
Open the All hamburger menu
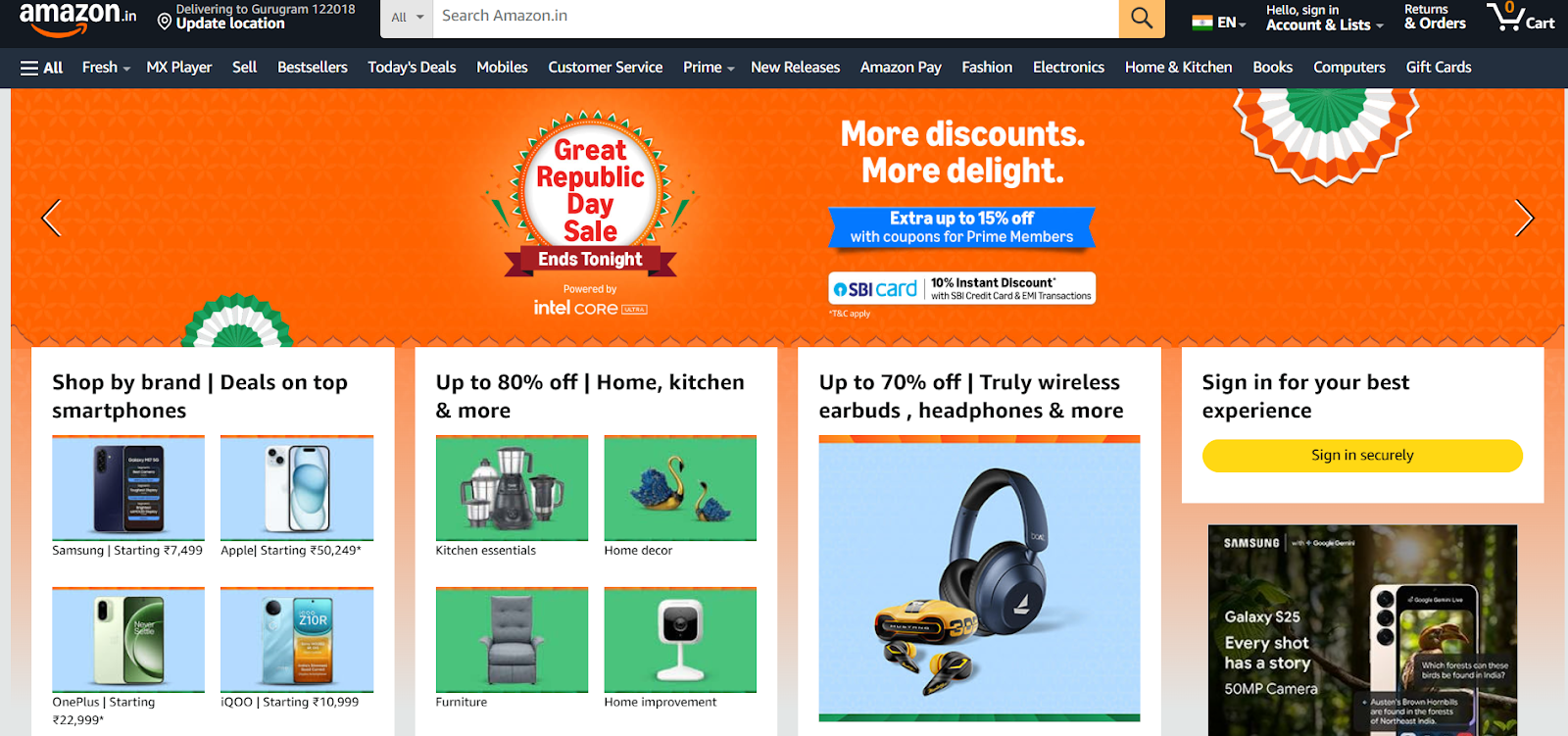41,68
